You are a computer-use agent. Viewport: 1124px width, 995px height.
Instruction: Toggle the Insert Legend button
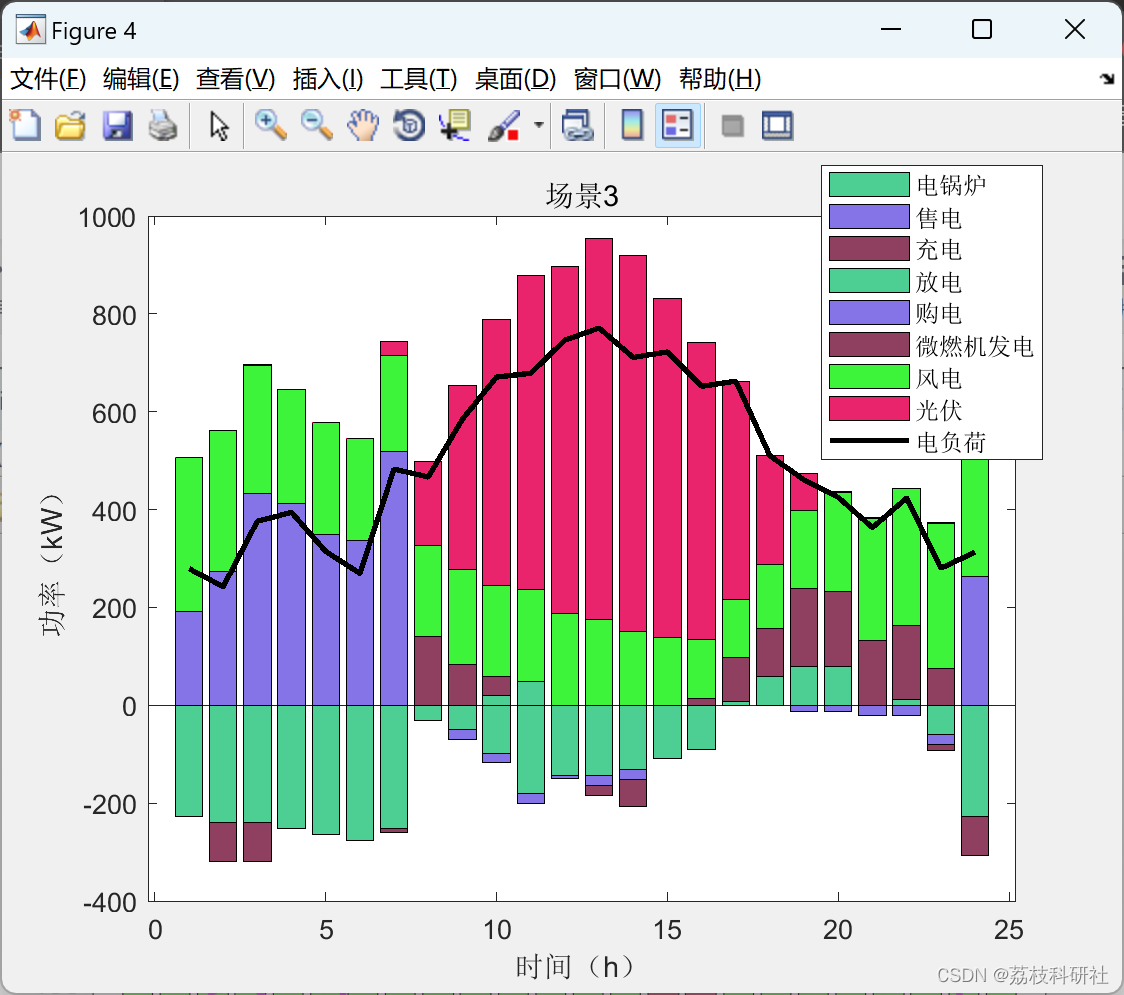[677, 125]
